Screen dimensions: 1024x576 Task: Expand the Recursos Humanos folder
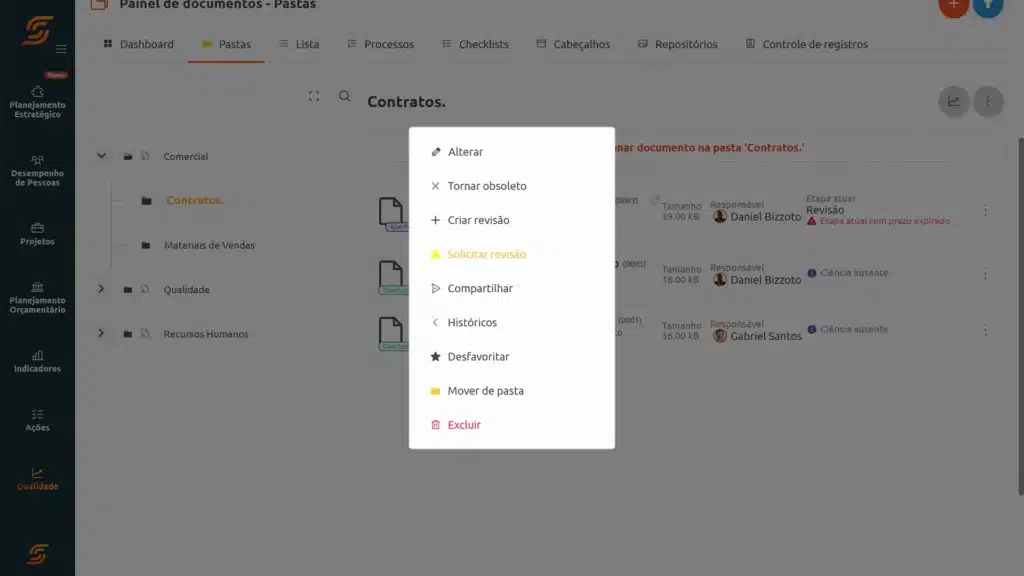tap(101, 334)
